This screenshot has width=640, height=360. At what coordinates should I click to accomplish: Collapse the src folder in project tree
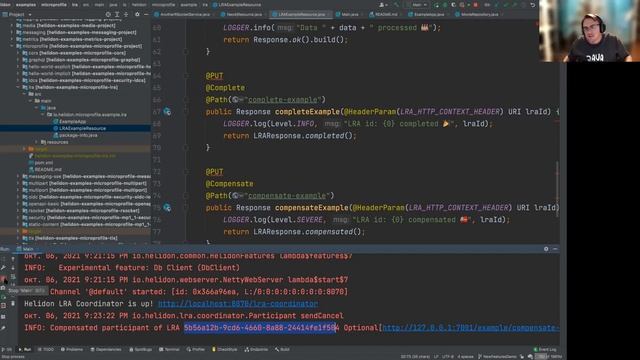pos(25,94)
